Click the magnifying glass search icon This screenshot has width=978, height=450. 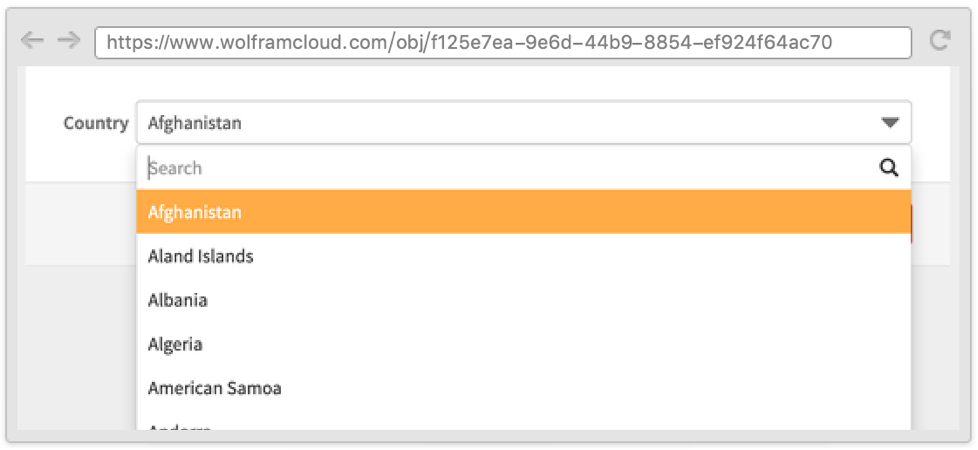click(x=889, y=168)
